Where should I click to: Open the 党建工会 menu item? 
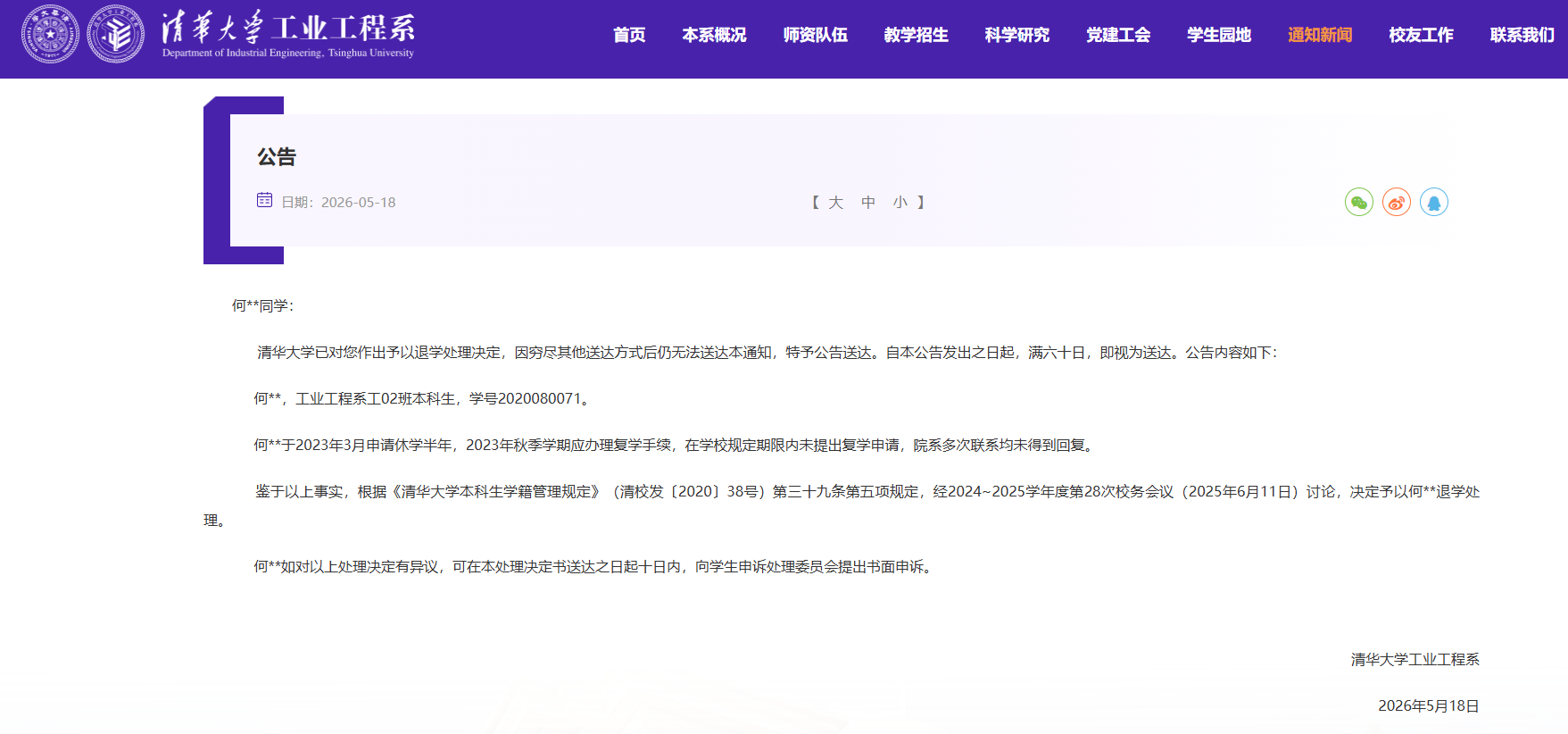point(1117,35)
